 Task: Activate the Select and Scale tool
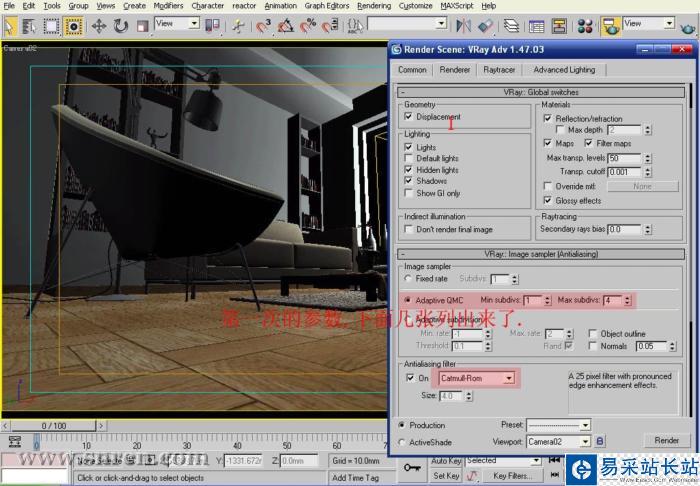(x=142, y=26)
